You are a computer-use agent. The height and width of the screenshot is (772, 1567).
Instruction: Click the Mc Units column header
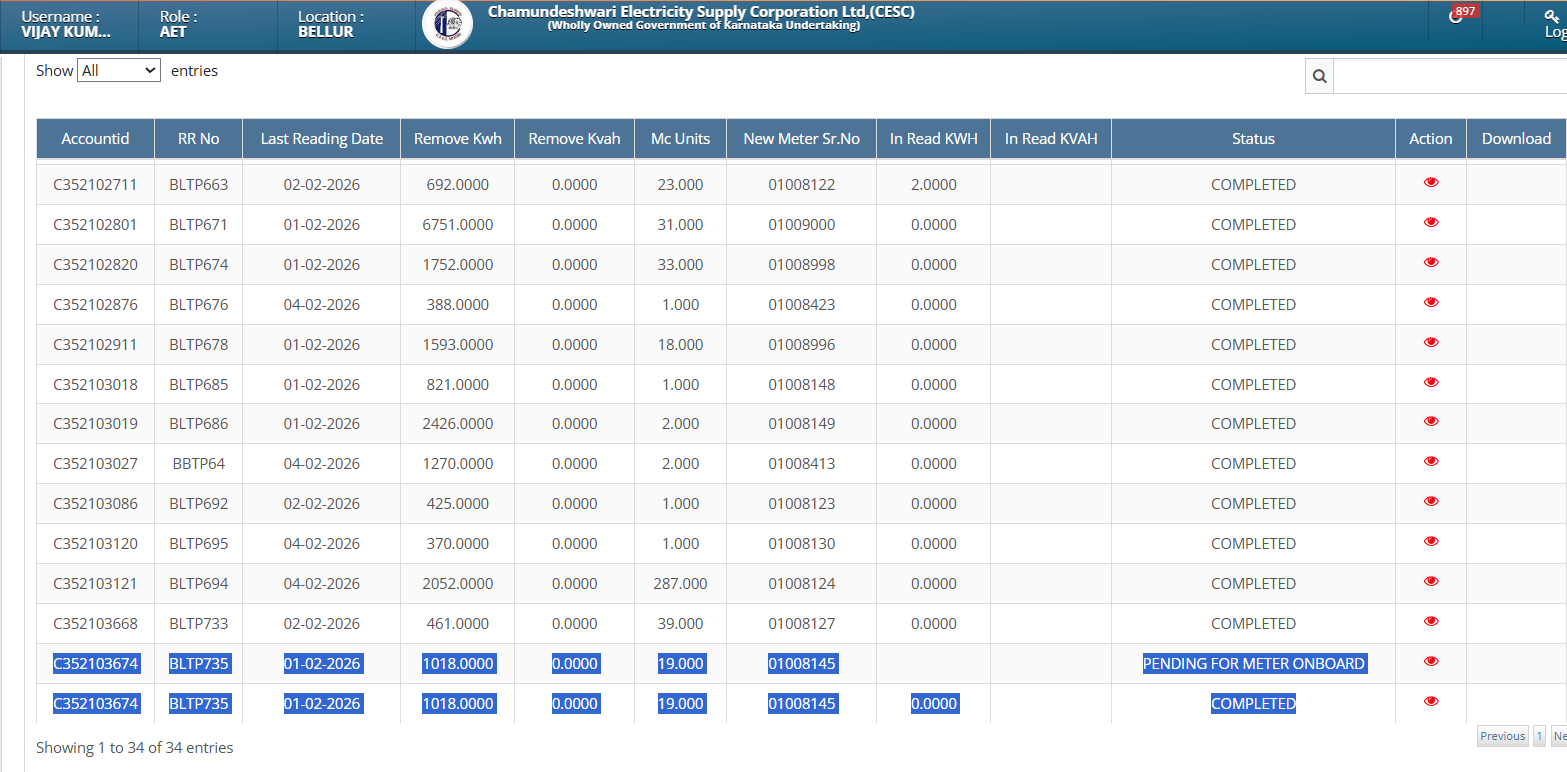coord(680,139)
